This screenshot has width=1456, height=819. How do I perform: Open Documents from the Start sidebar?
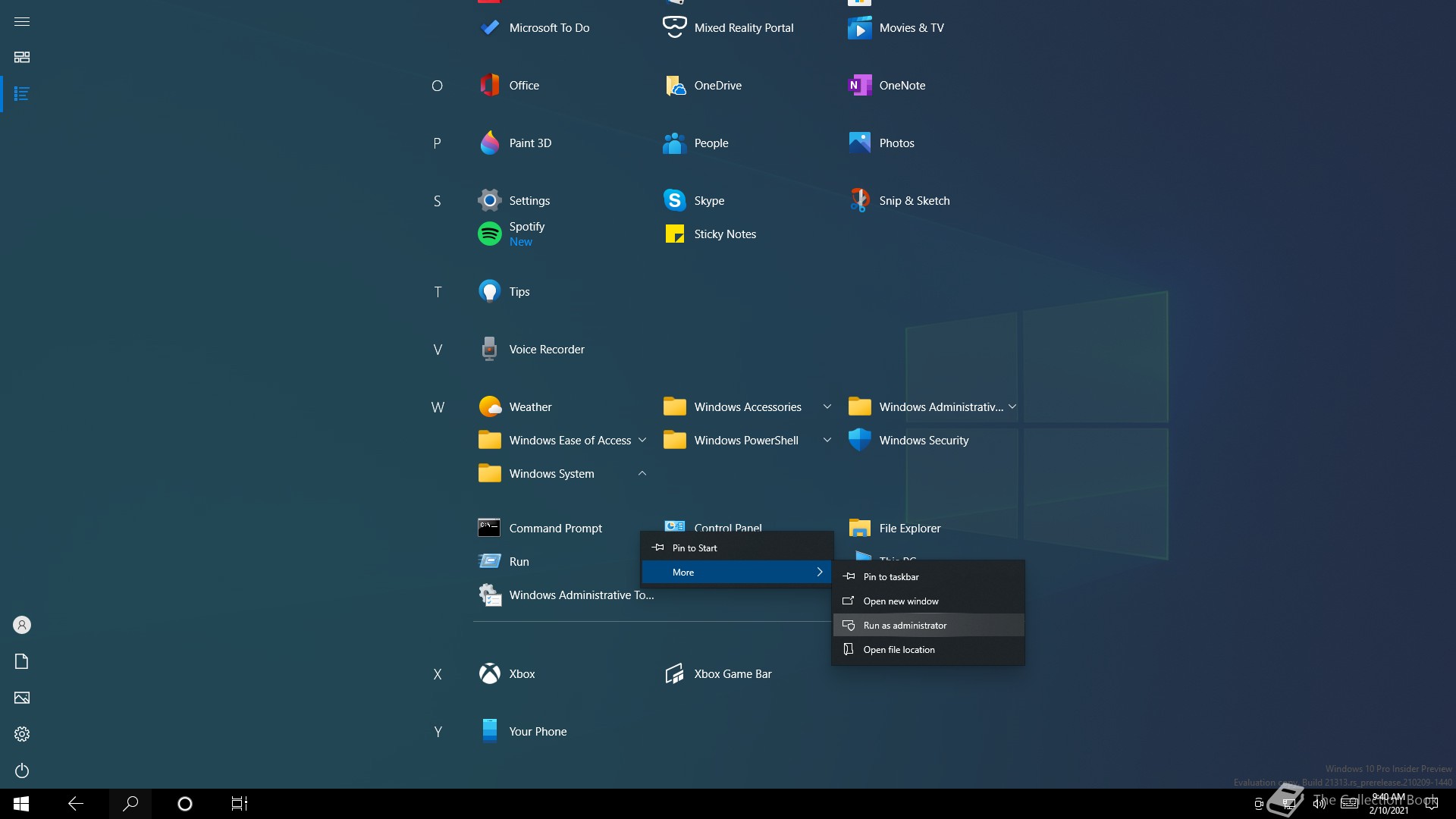click(22, 661)
